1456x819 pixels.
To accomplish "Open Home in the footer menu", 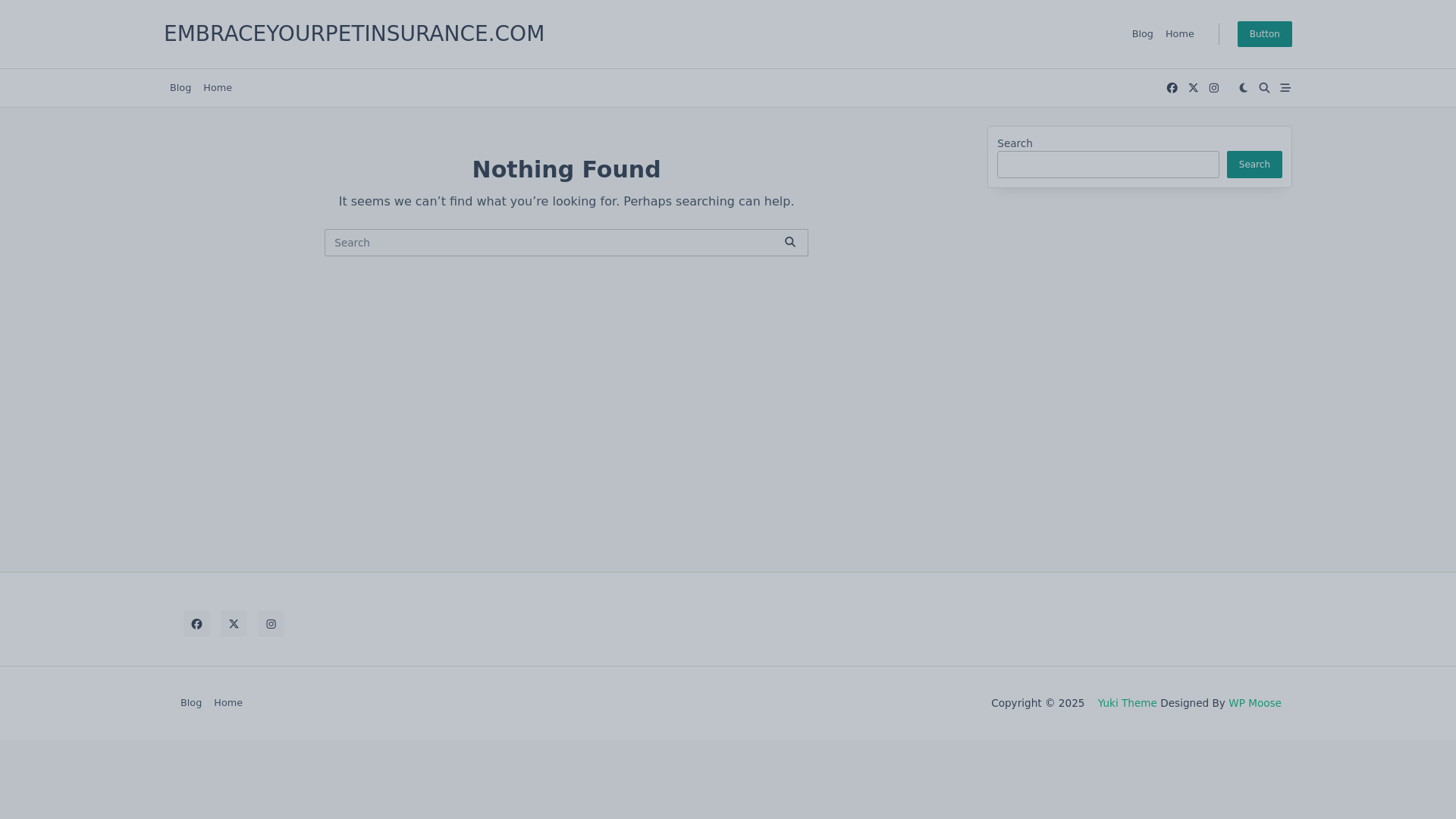I will [228, 703].
